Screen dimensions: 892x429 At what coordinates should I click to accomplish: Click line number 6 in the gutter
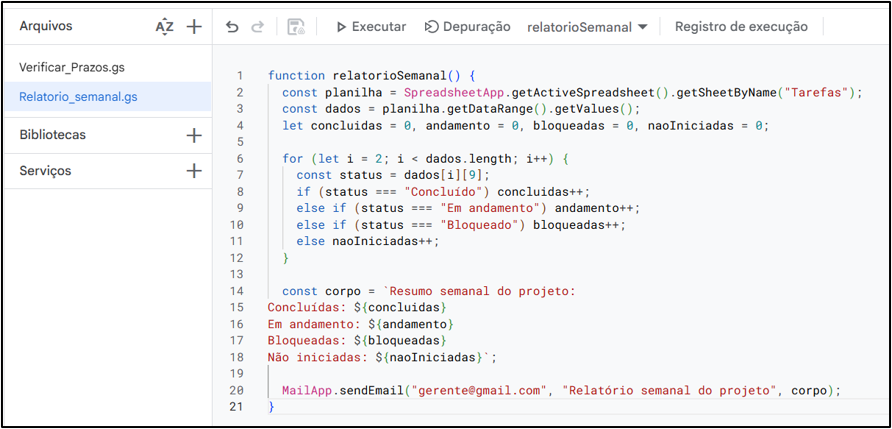239,159
